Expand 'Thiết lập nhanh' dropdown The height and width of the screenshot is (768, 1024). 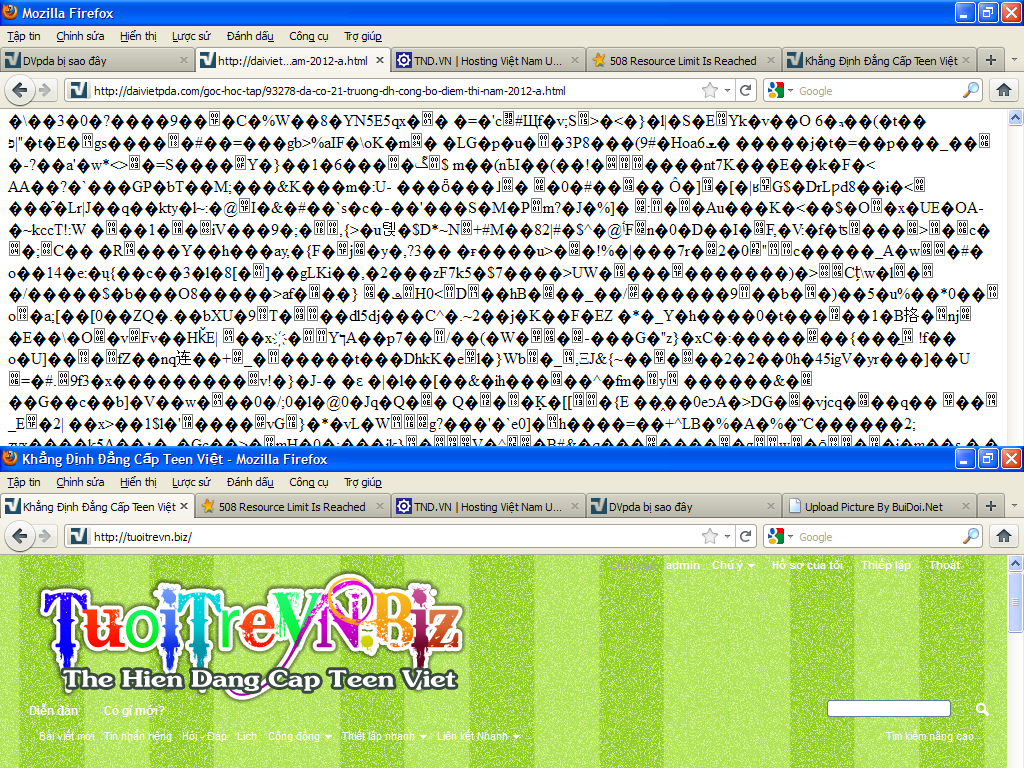384,737
